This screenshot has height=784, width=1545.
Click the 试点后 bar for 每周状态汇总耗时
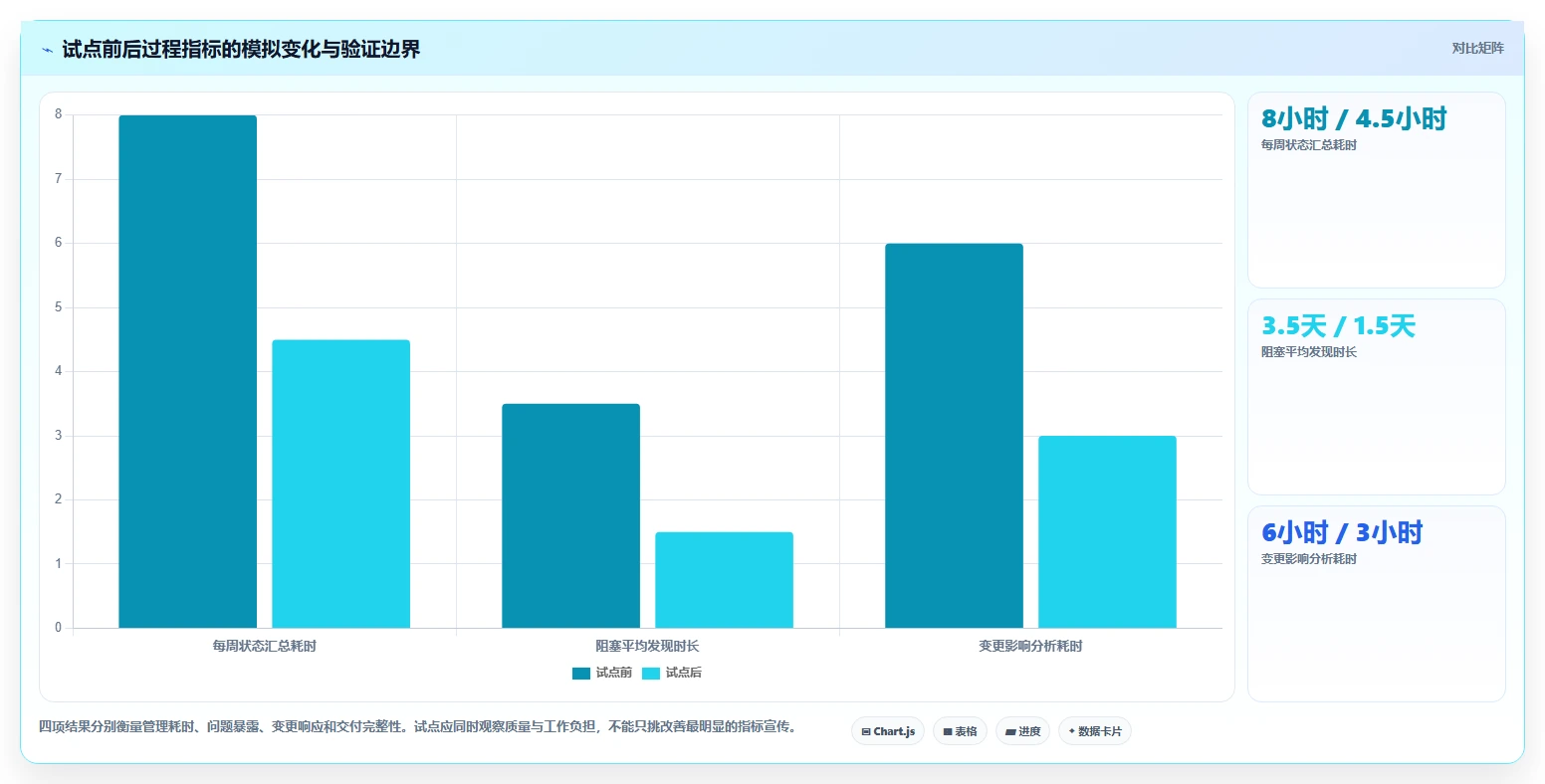(x=341, y=484)
